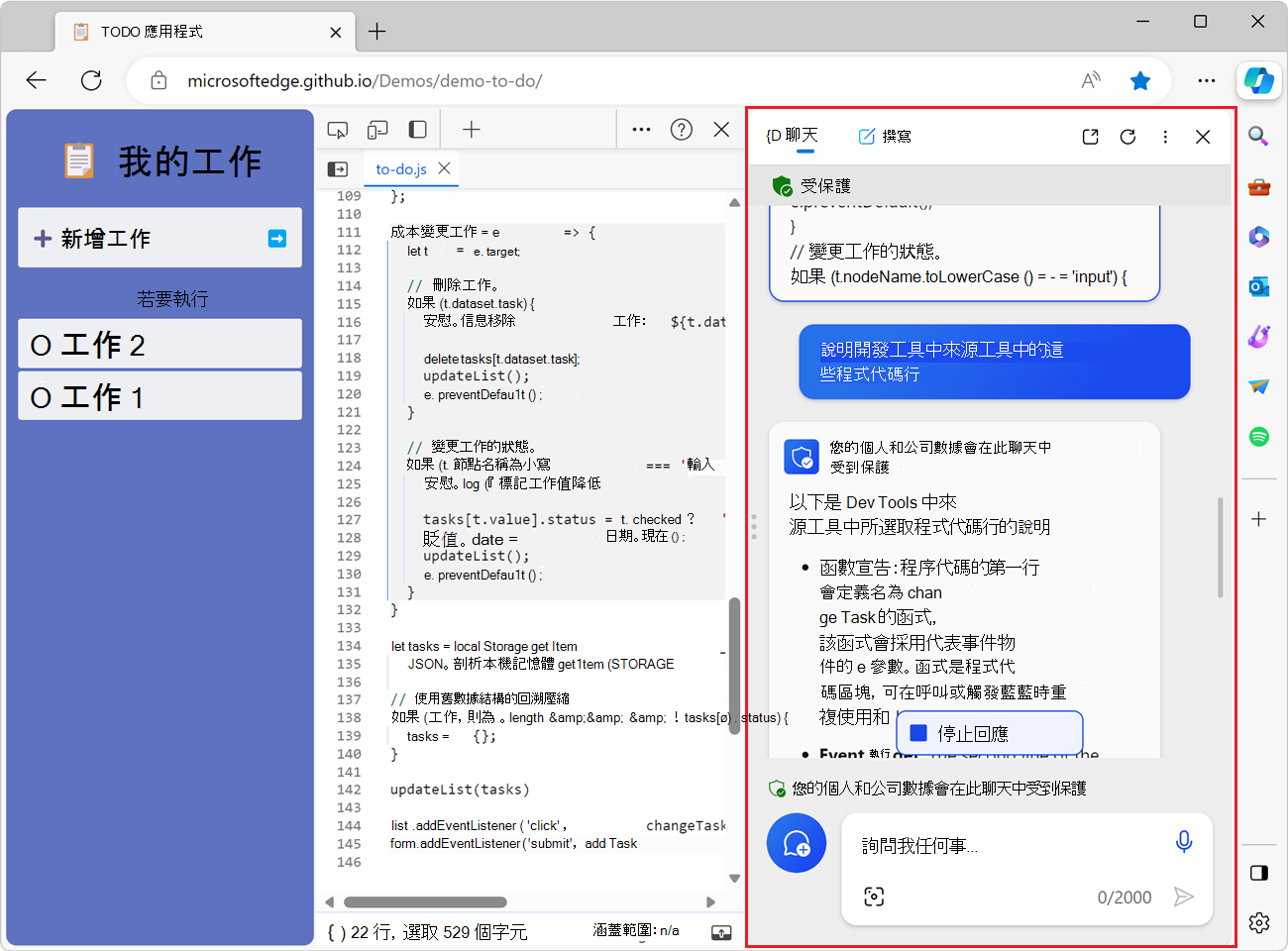Click the microphone icon in Copilot input
This screenshot has height=951, width=1288.
tap(1184, 840)
